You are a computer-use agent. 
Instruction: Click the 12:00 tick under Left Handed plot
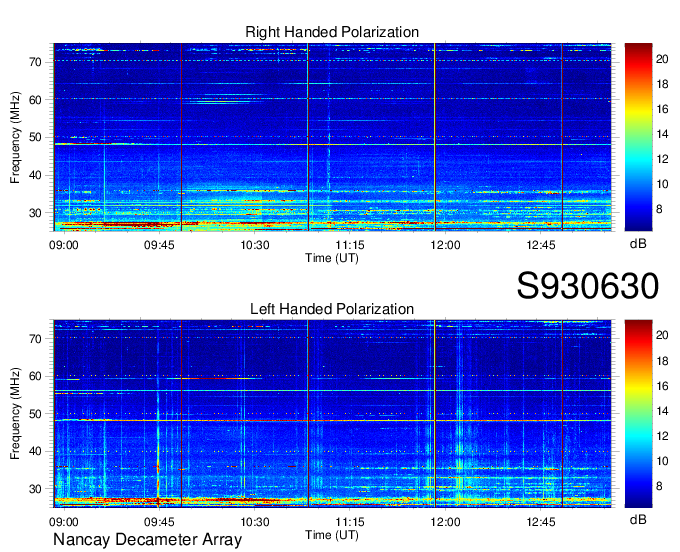tap(445, 522)
